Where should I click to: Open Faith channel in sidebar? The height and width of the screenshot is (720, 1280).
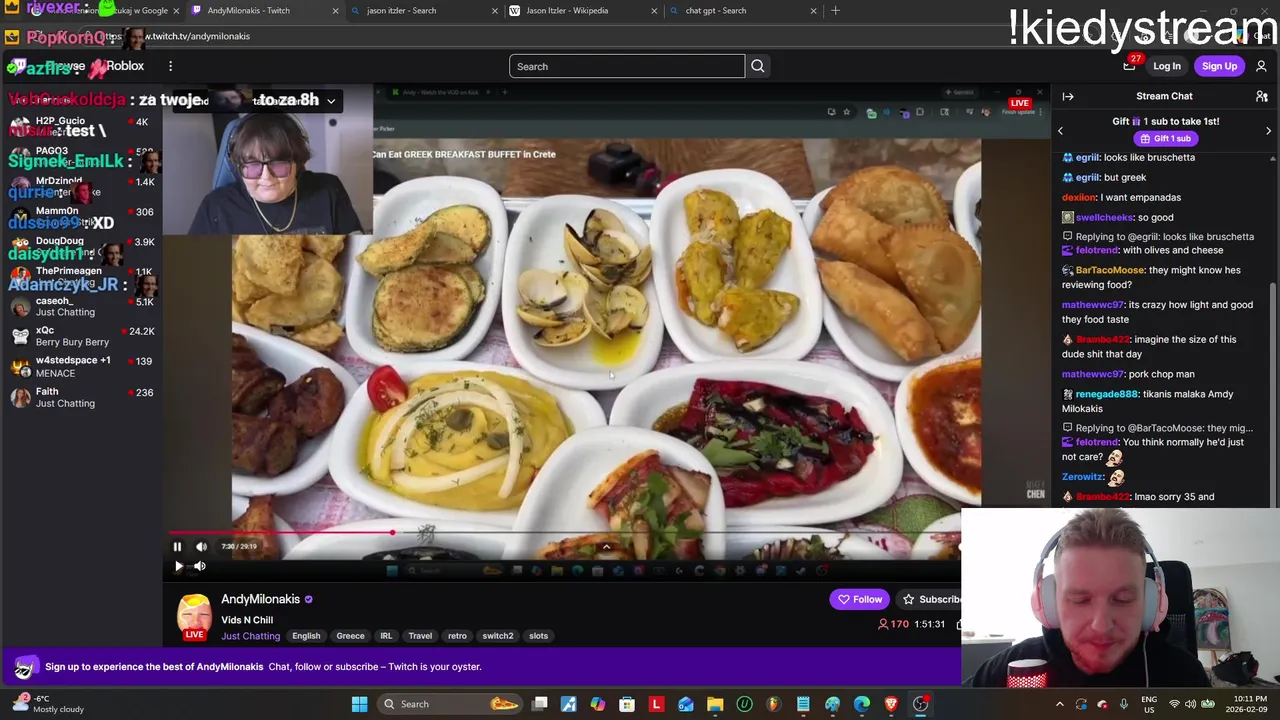81,397
